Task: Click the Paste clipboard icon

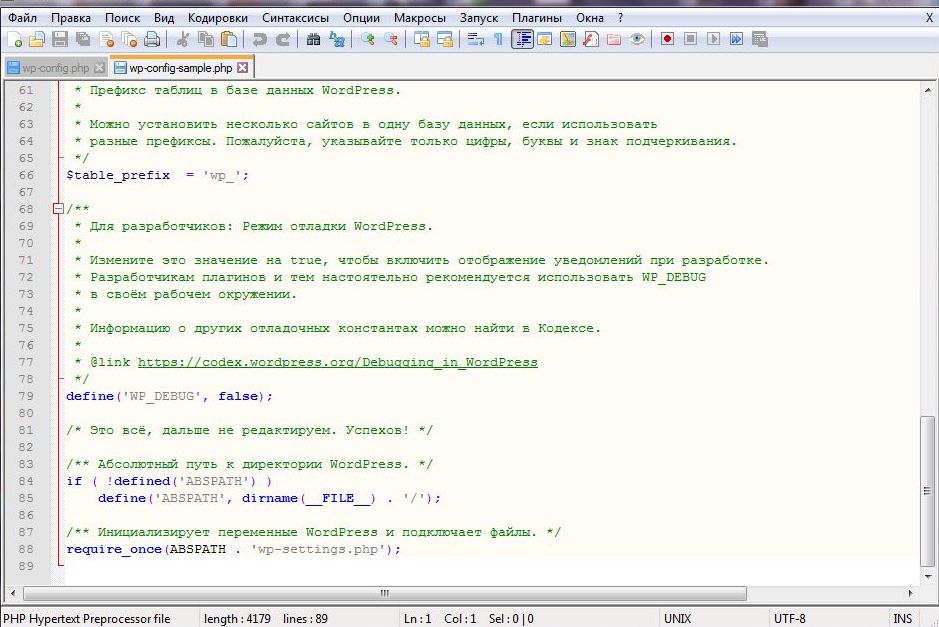Action: tap(229, 40)
